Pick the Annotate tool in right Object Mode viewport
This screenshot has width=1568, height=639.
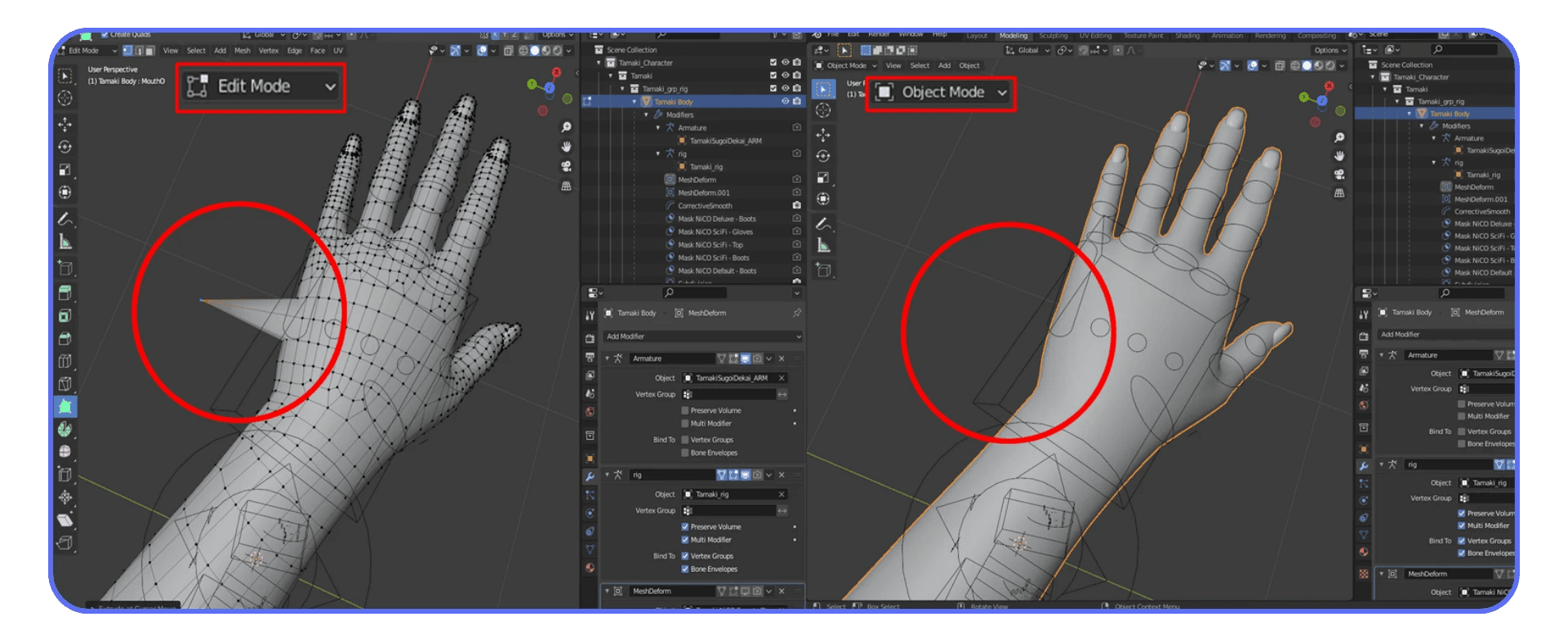(x=823, y=224)
